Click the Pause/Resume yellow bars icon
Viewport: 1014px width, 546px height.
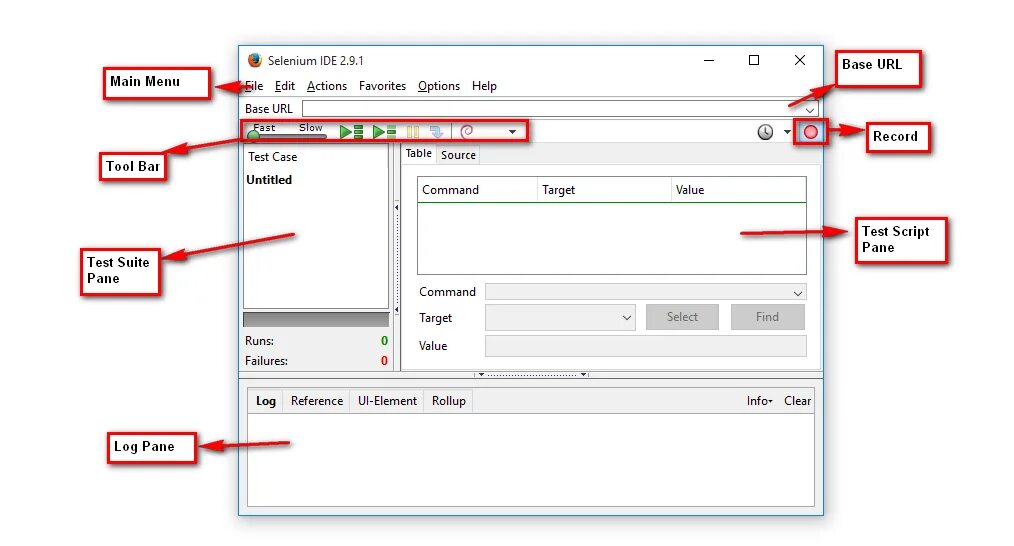click(413, 132)
